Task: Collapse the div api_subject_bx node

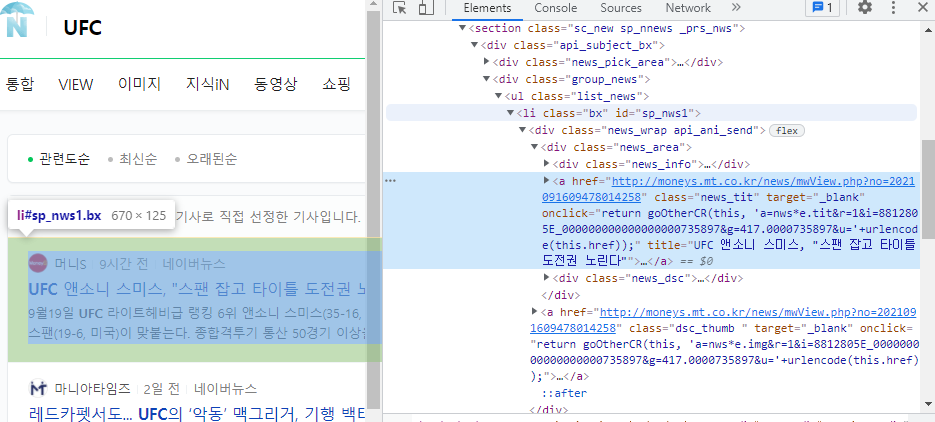Action: [474, 45]
